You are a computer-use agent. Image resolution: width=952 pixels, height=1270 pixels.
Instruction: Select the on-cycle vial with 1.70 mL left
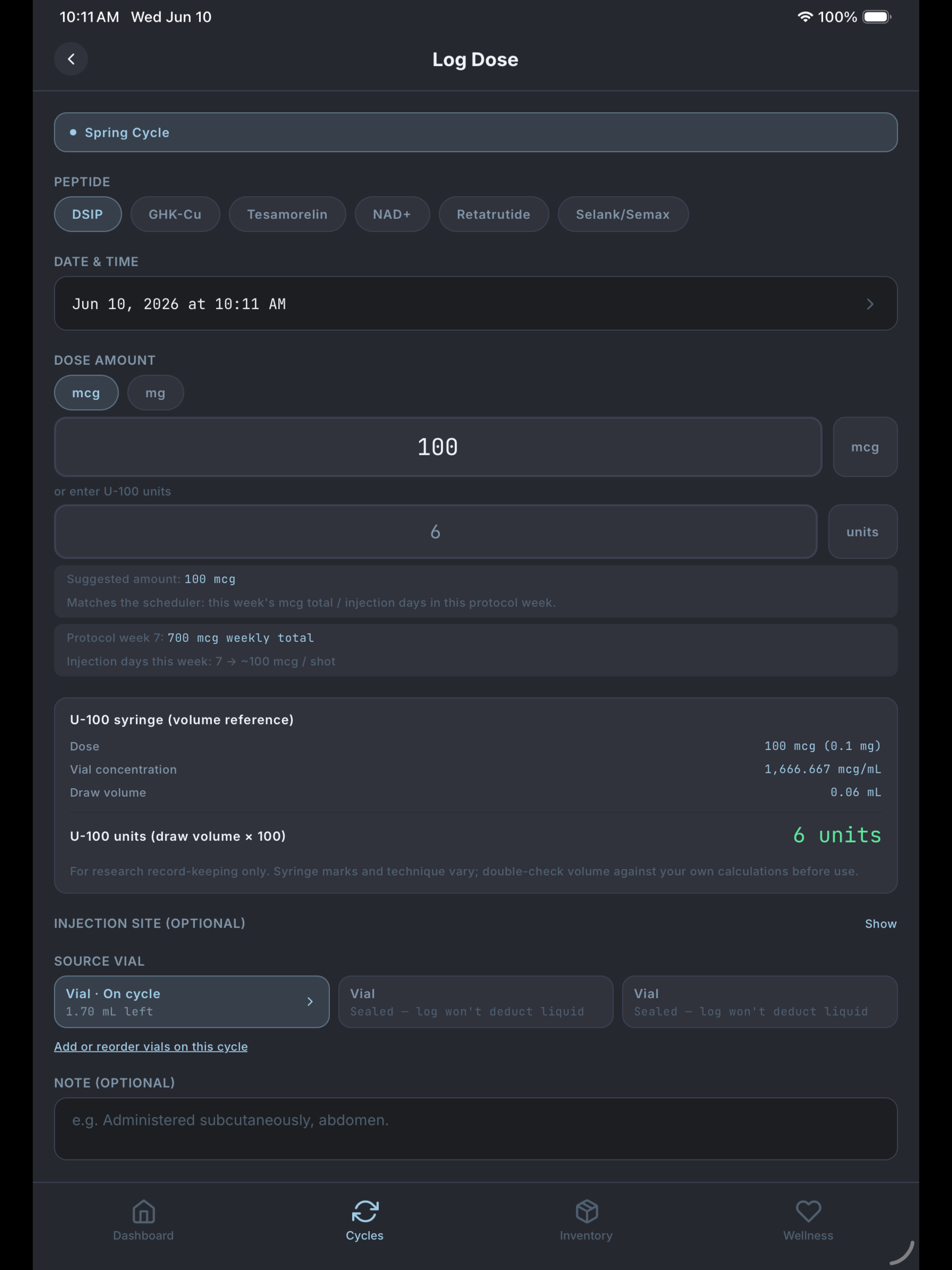pos(192,1002)
